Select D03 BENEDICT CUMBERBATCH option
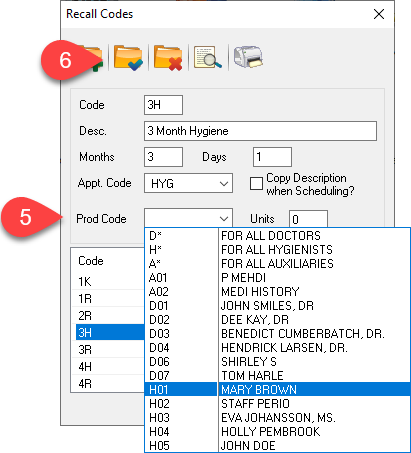The height and width of the screenshot is (453, 411). coord(277,334)
